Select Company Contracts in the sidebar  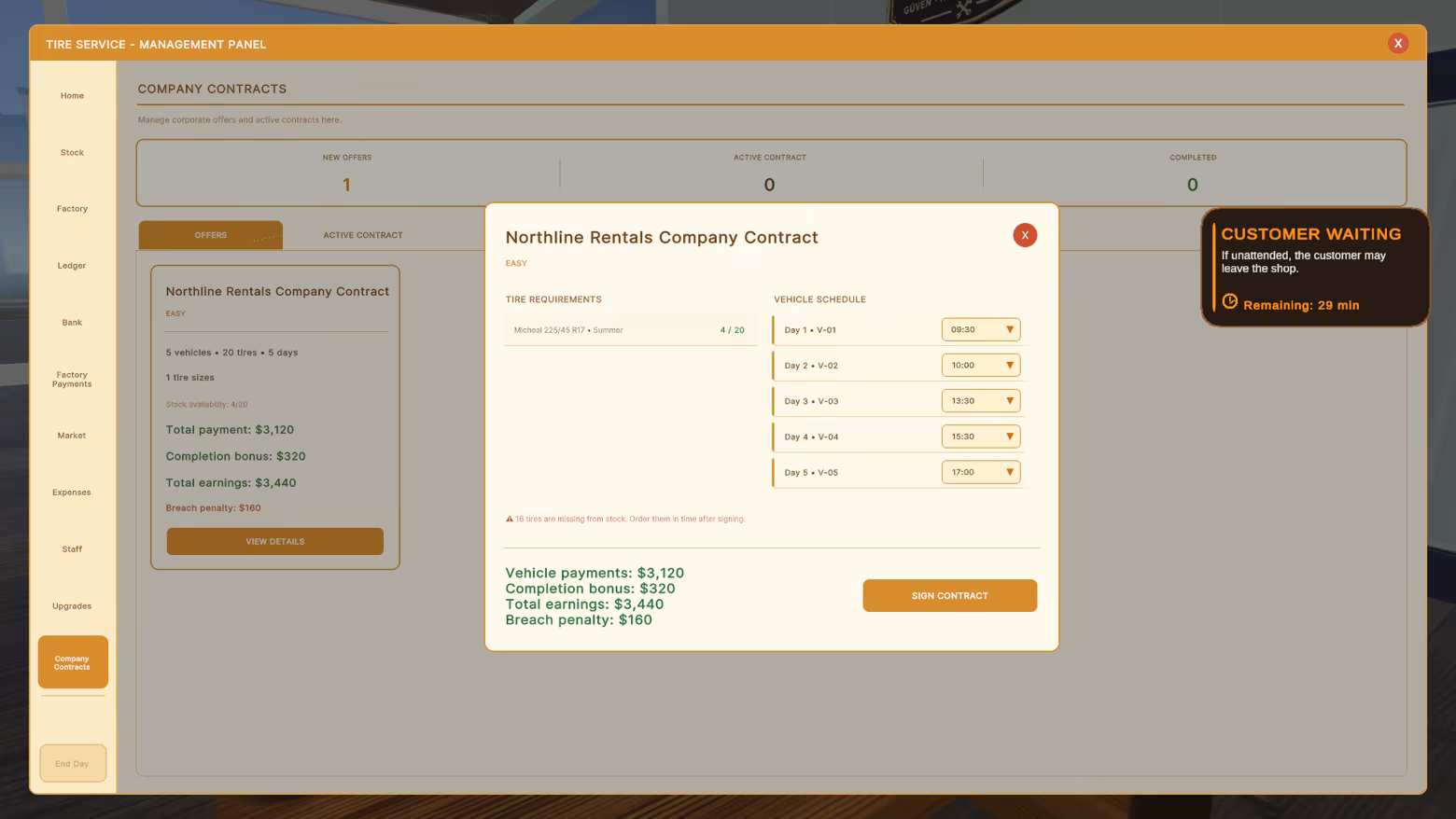tap(73, 662)
